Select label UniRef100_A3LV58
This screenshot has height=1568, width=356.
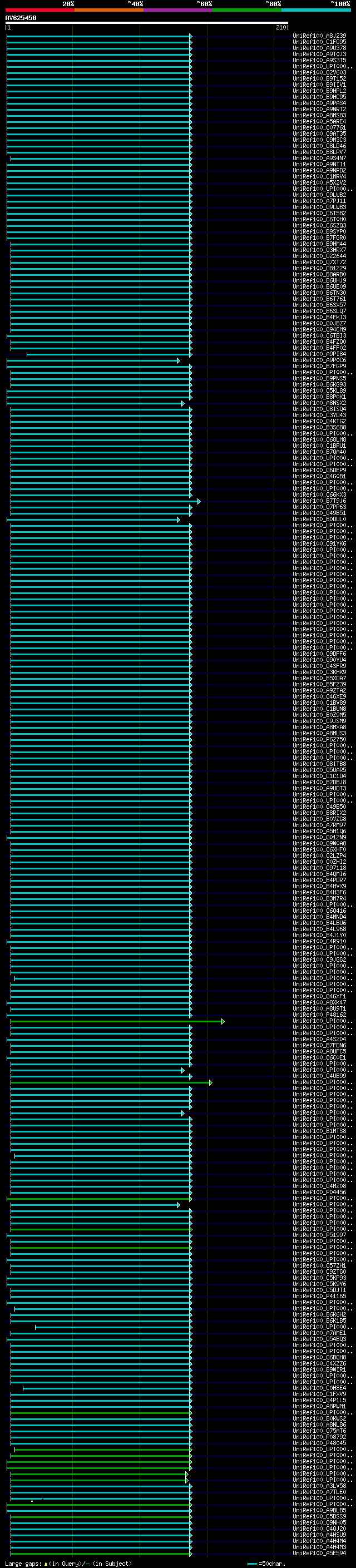click(319, 1486)
